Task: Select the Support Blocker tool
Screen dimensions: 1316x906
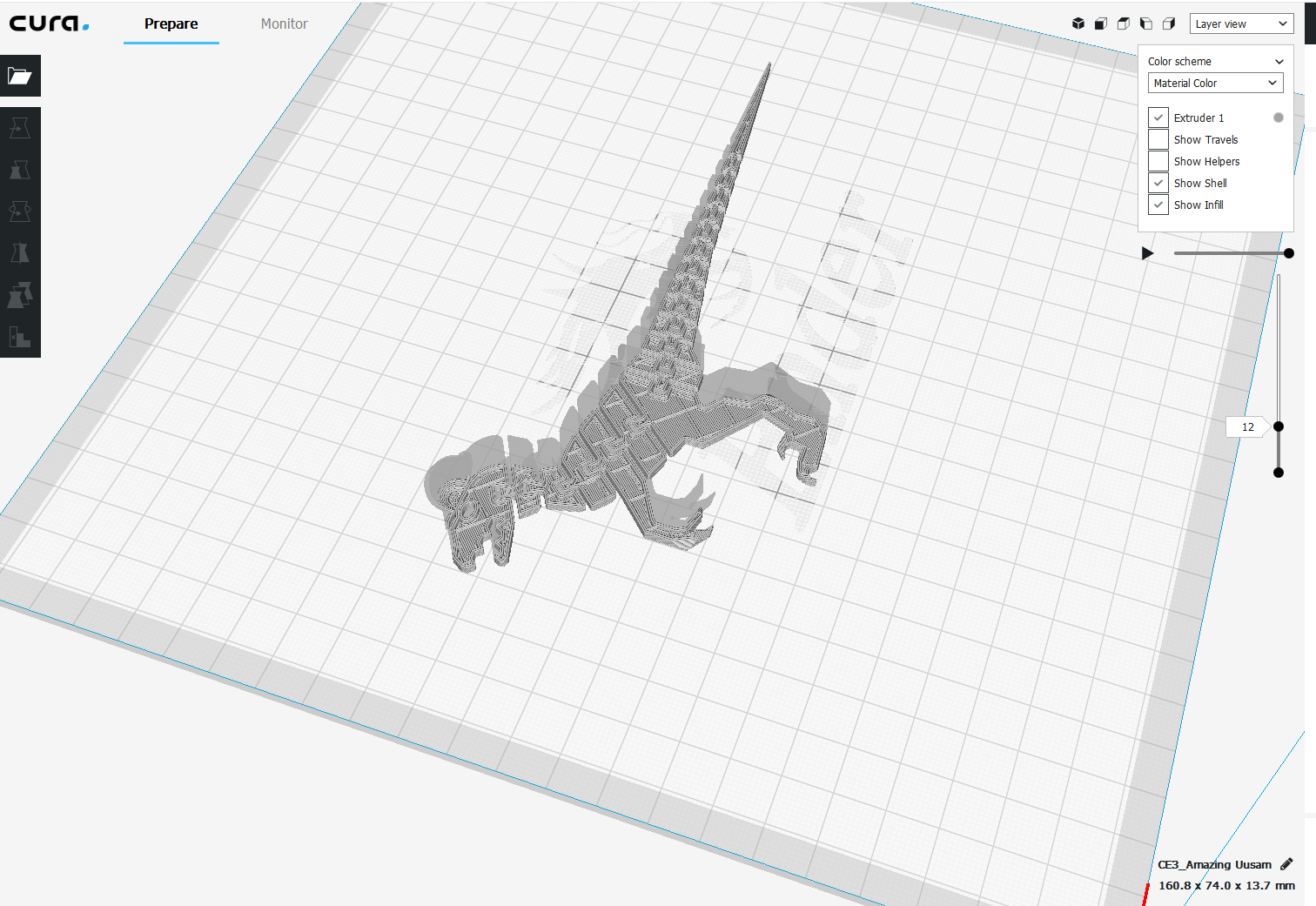Action: [20, 337]
